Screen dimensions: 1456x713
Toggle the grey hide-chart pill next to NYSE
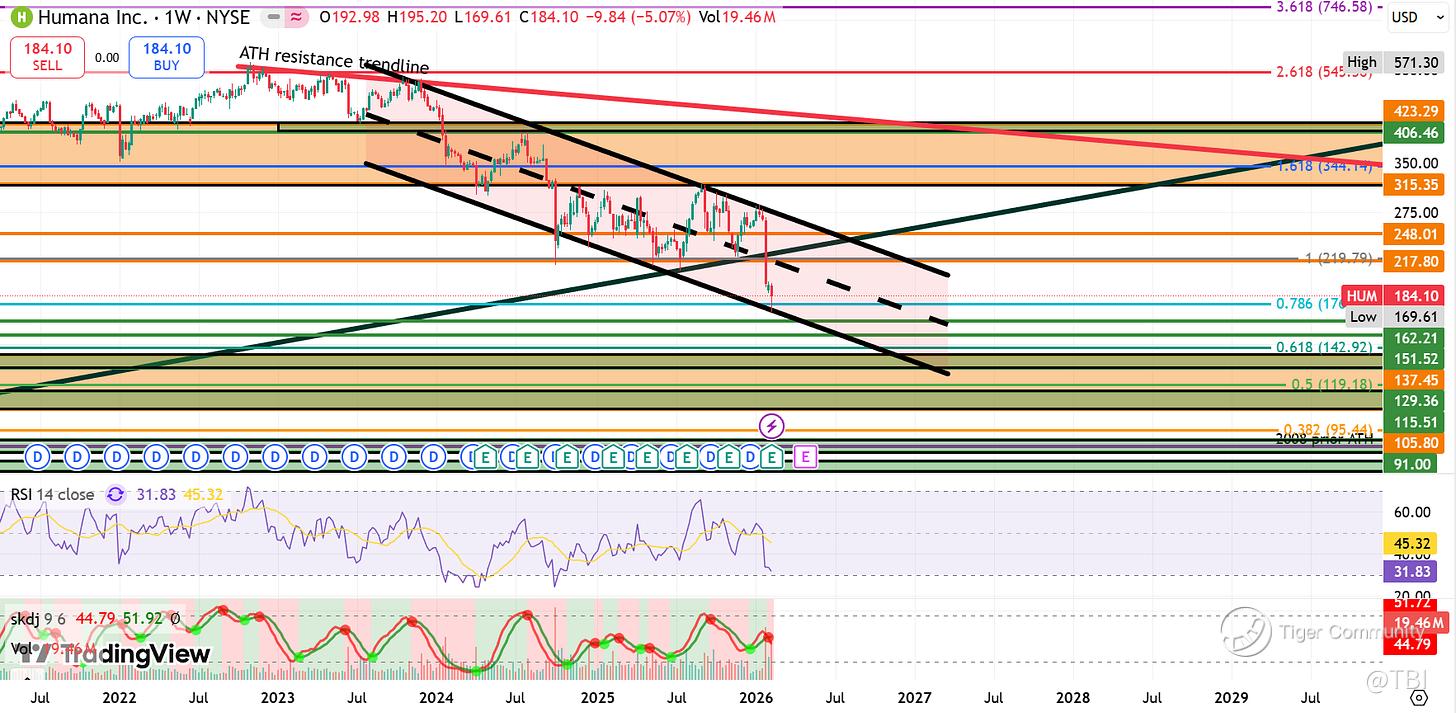(x=272, y=17)
